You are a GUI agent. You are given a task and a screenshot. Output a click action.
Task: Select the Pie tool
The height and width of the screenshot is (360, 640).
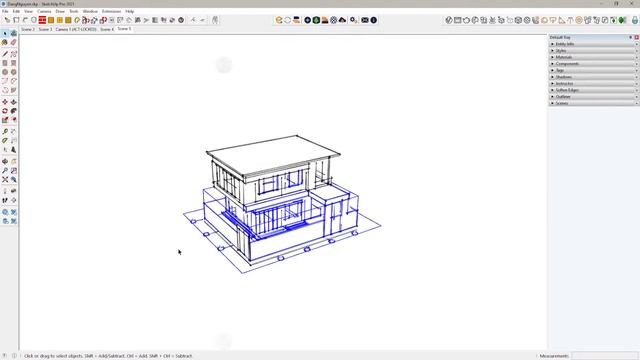(13, 90)
